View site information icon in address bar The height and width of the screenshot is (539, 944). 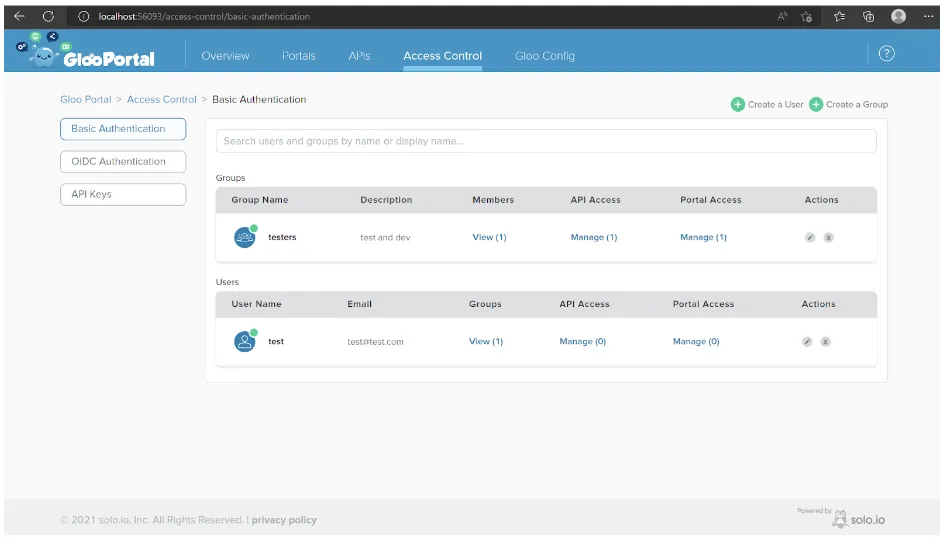coord(84,16)
